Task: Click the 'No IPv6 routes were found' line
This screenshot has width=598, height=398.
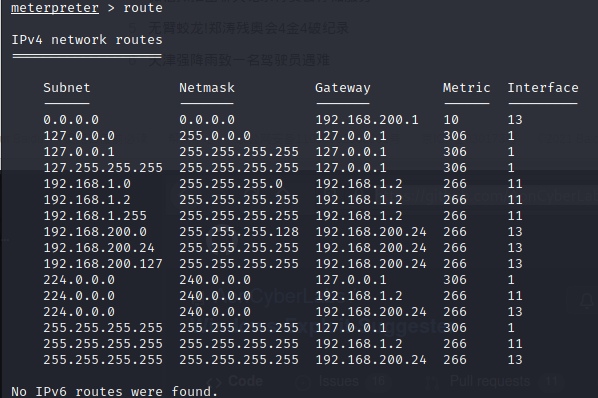Action: [114, 392]
